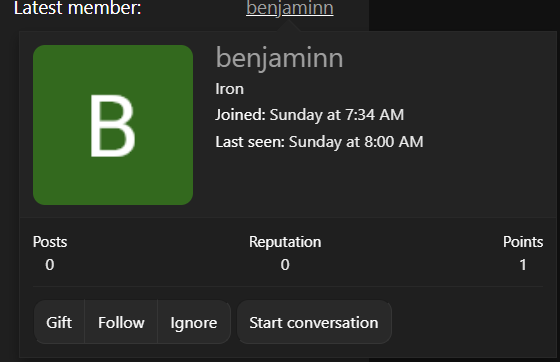Click the Latest member label
The height and width of the screenshot is (362, 560).
pos(78,8)
